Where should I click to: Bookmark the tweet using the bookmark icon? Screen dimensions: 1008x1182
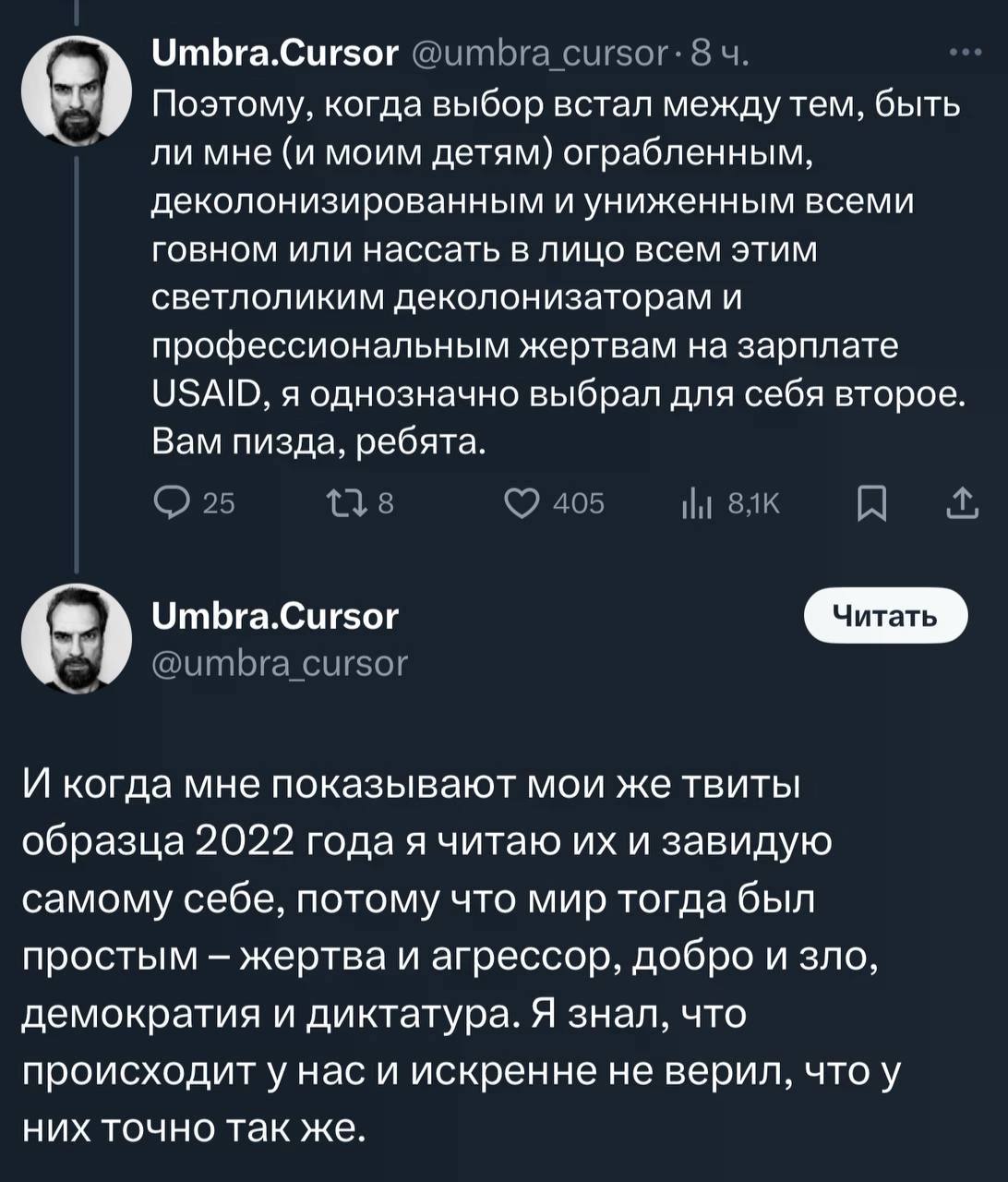point(870,504)
